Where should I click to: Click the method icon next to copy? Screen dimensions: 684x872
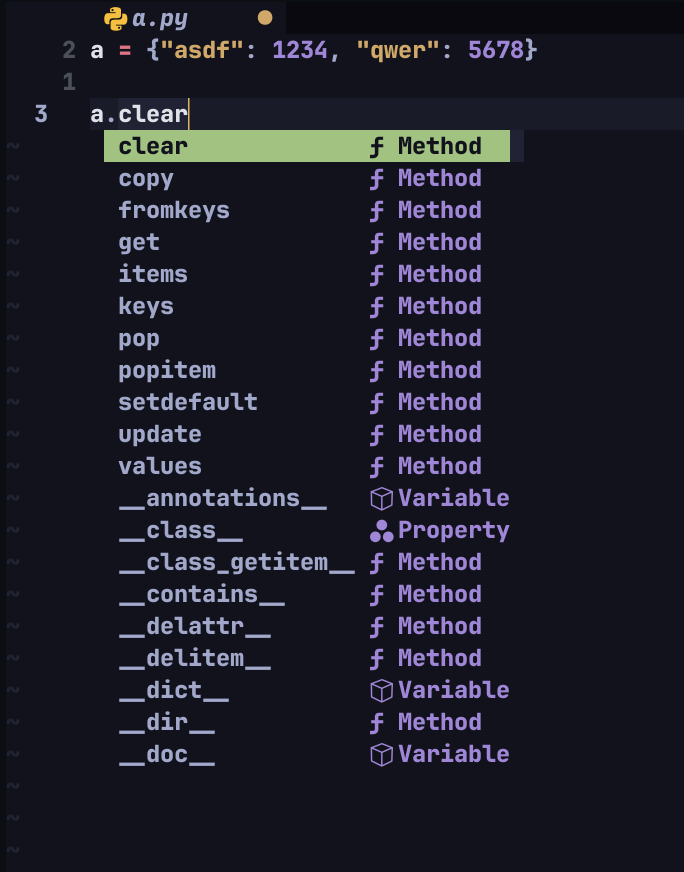click(376, 179)
